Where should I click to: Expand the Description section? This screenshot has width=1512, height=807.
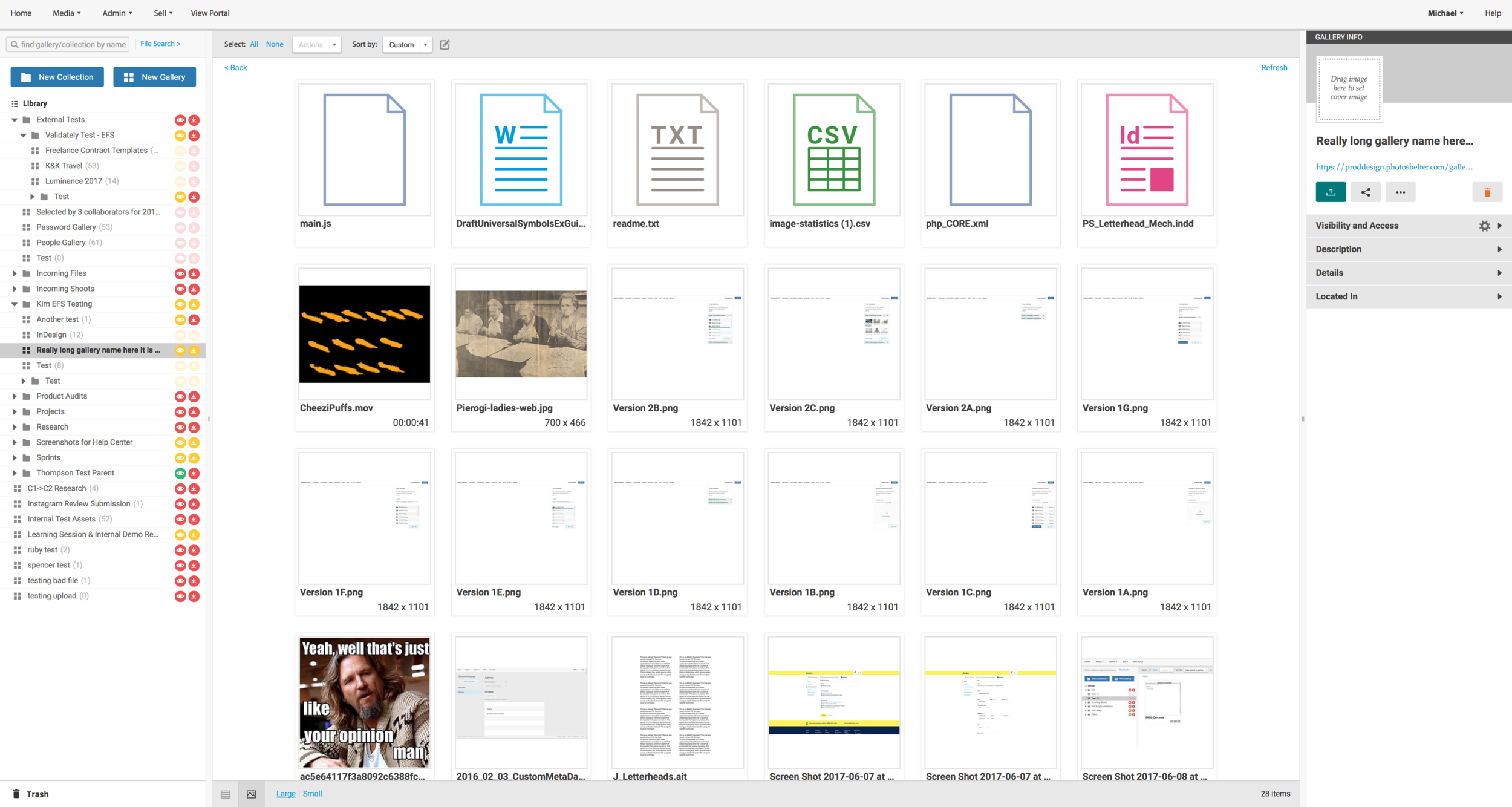pos(1409,249)
